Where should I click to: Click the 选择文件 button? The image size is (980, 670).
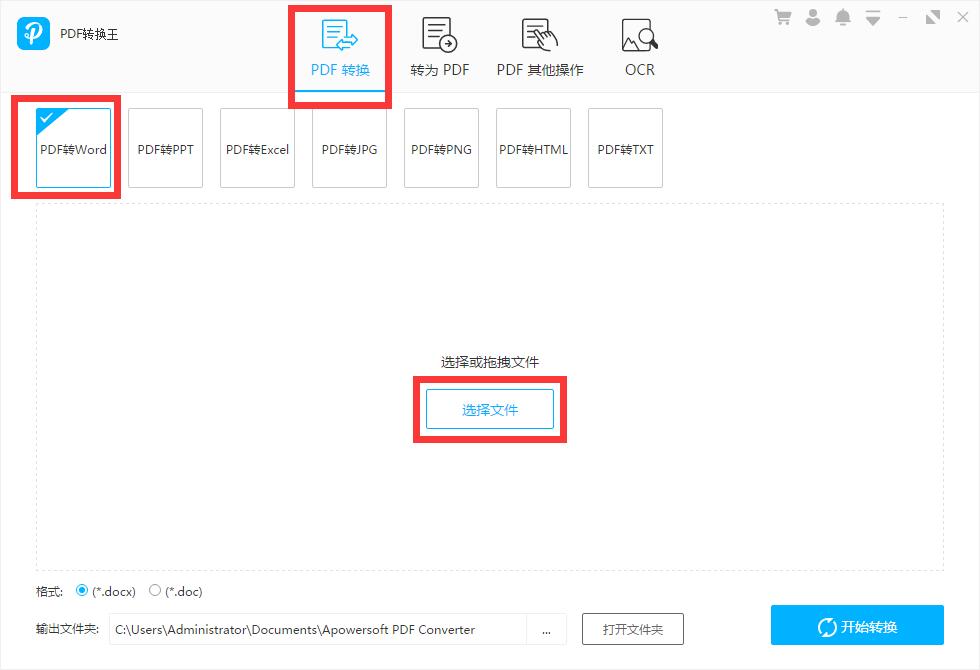tap(490, 409)
